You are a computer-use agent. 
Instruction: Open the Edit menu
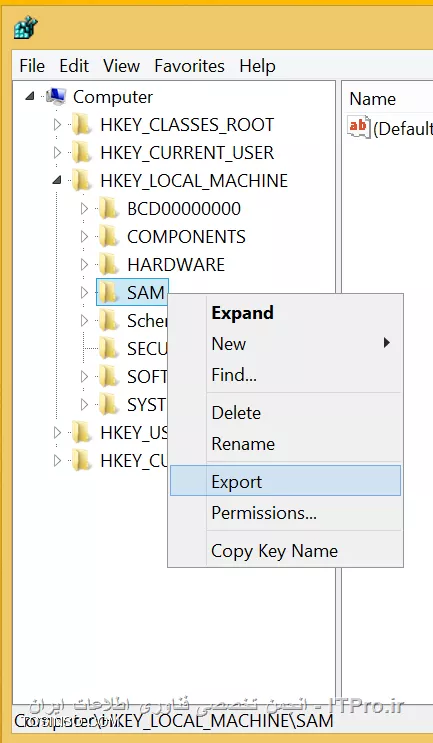(x=74, y=66)
